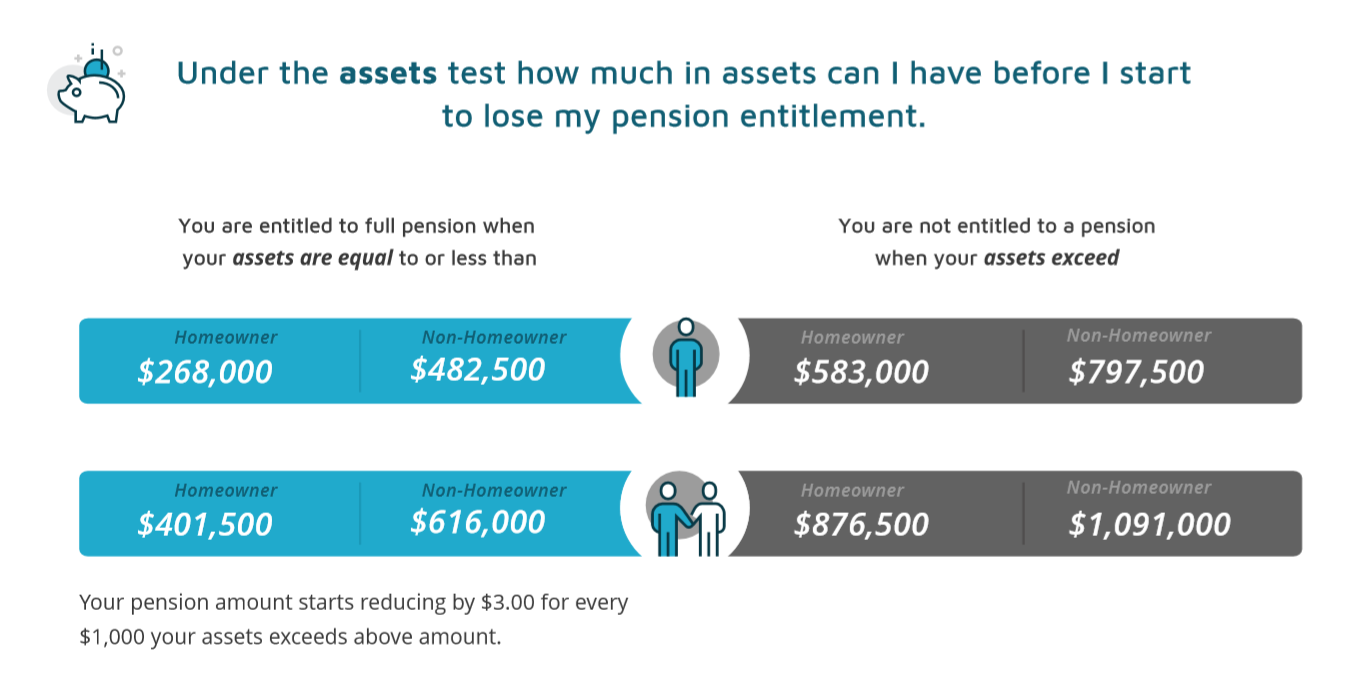Click the bold "assets exceed" phrase
Screen dimensions: 1367x674
tap(1051, 258)
